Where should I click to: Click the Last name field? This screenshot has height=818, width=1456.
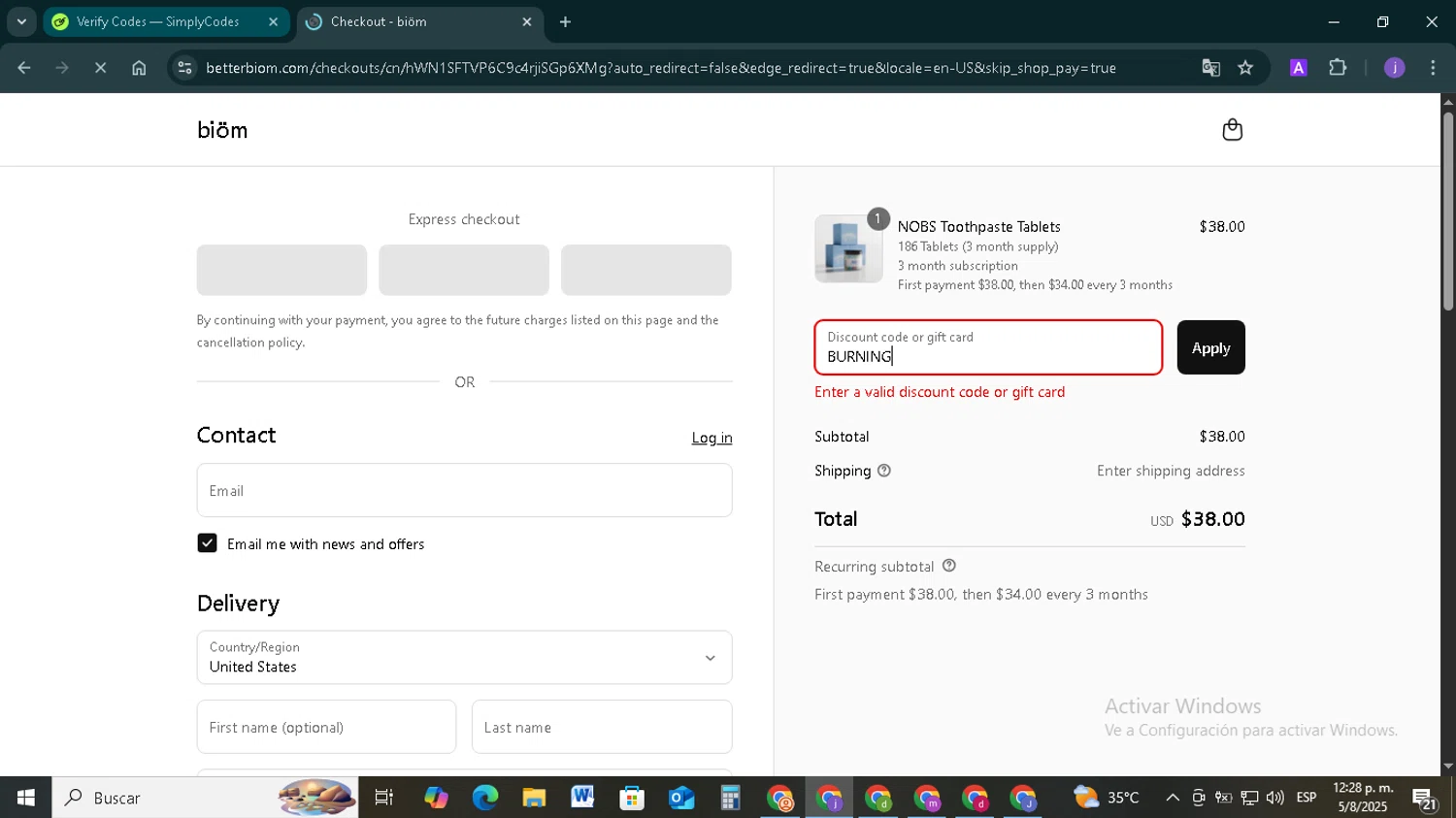click(x=602, y=727)
